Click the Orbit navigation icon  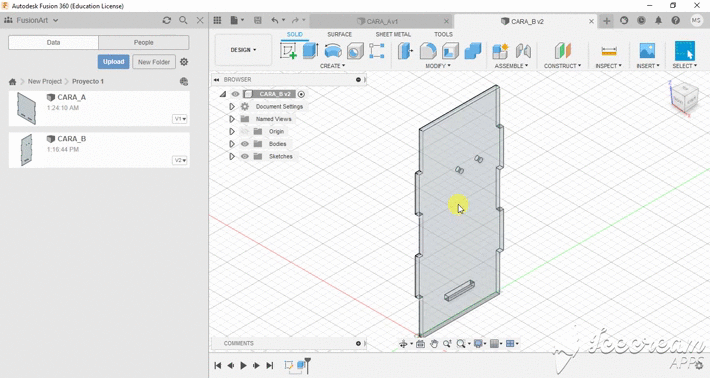point(403,344)
